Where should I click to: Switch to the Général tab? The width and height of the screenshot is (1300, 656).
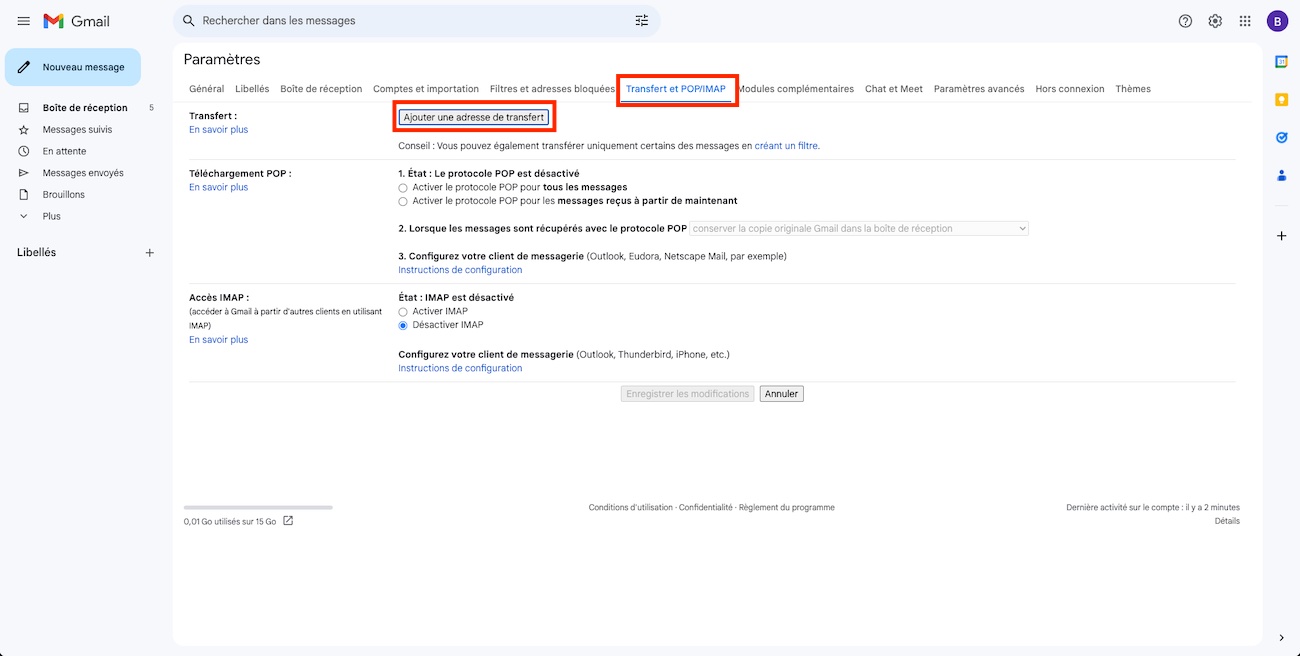(207, 89)
